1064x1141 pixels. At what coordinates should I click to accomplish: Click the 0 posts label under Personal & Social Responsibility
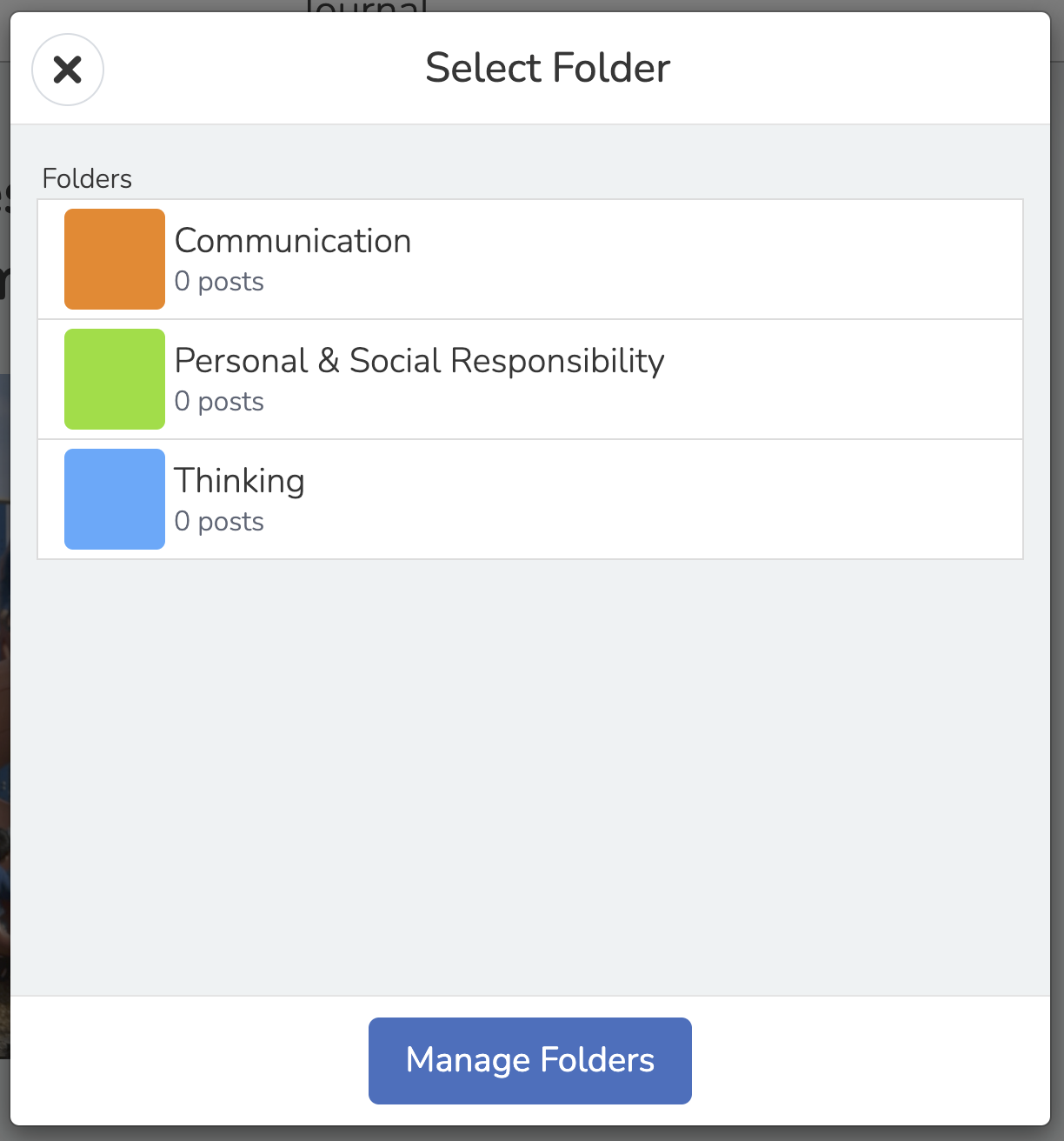(x=220, y=401)
